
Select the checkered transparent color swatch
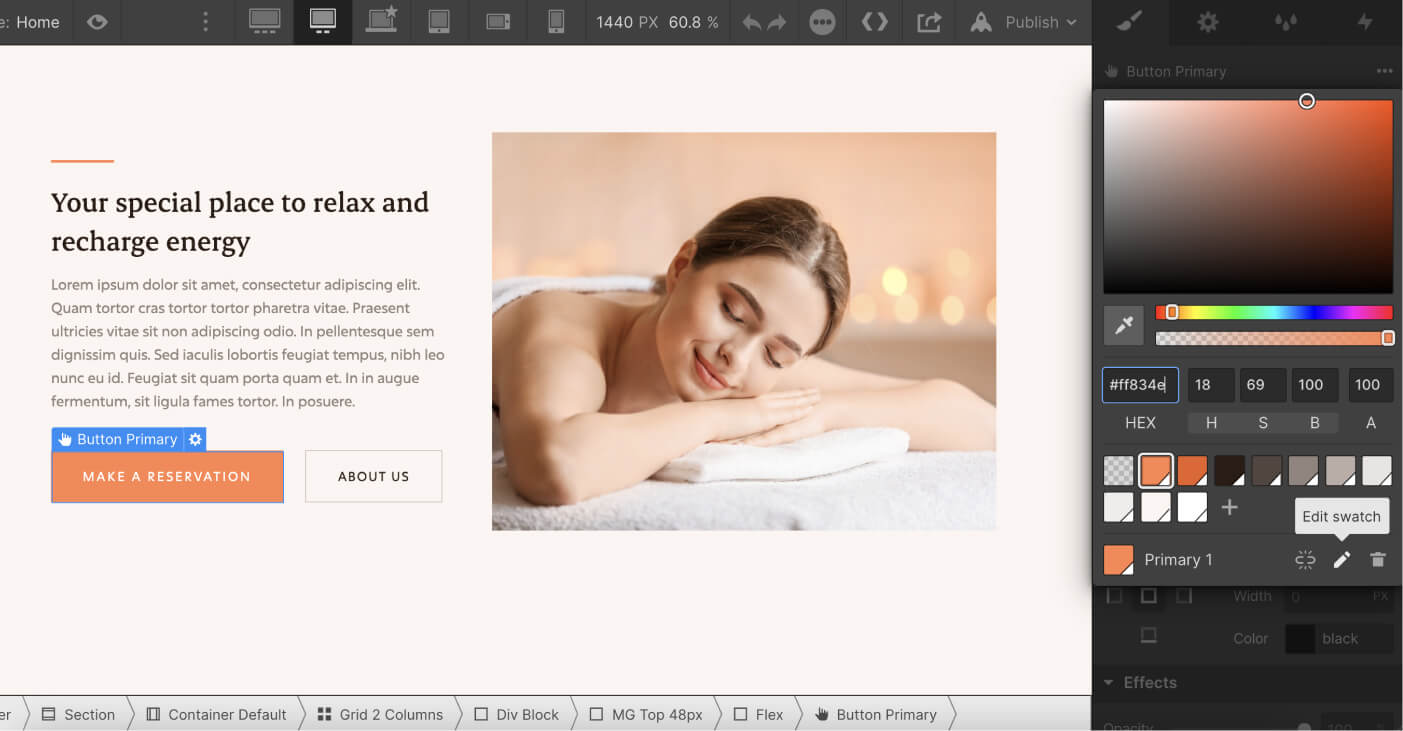point(1118,470)
